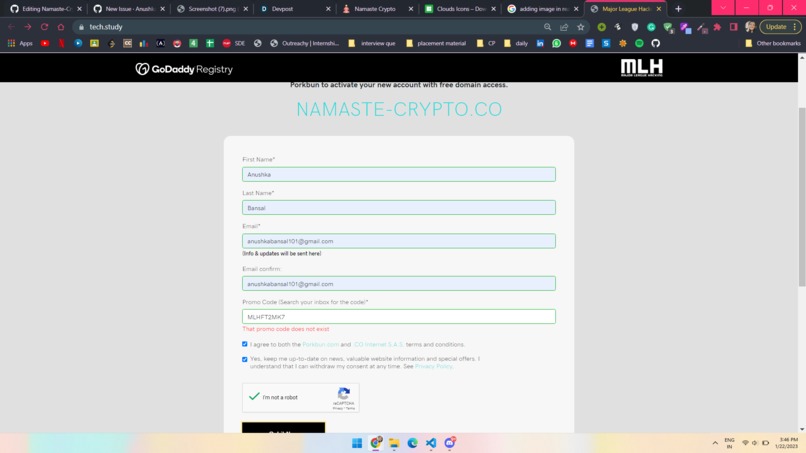Open the tab search dropdown arrow

tap(723, 8)
